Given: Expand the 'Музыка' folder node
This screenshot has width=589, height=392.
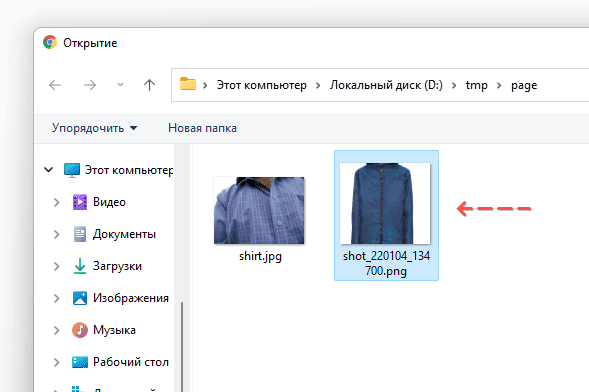Looking at the screenshot, I should coord(56,330).
